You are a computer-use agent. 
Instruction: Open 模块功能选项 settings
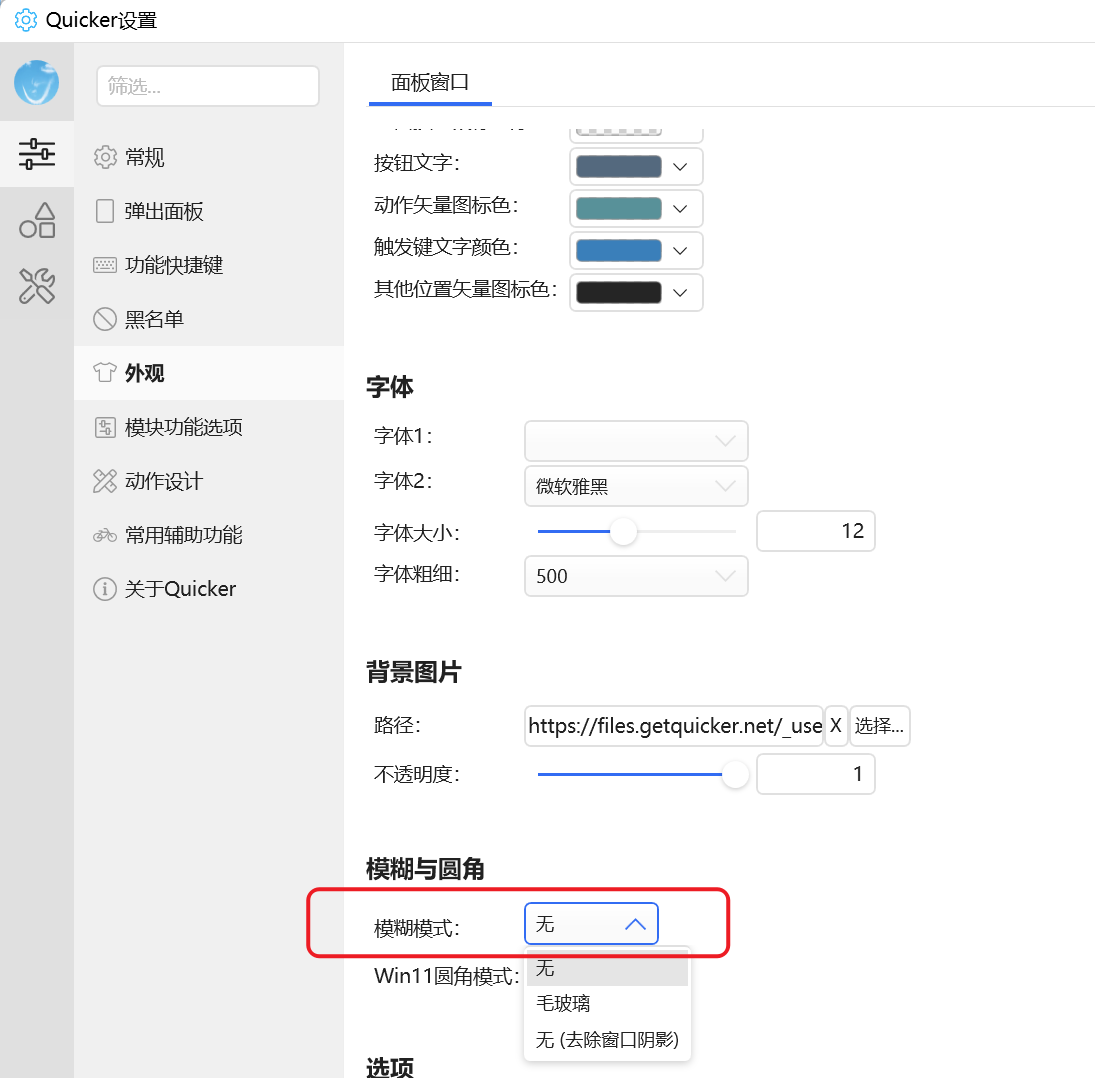[209, 427]
